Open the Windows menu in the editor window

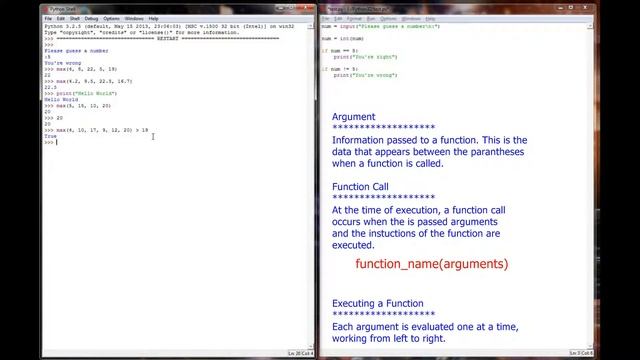(x=411, y=19)
